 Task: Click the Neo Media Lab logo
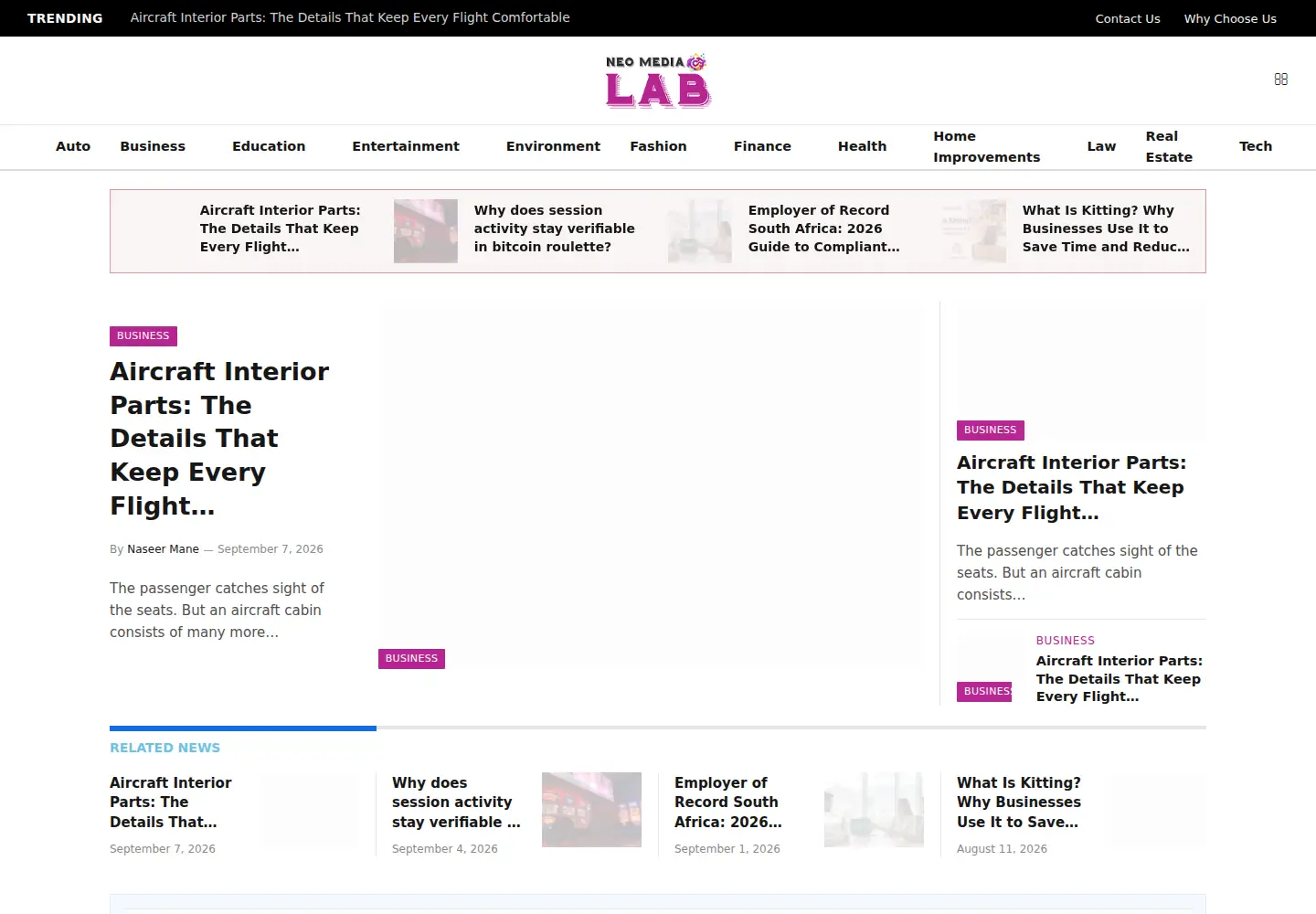click(658, 80)
